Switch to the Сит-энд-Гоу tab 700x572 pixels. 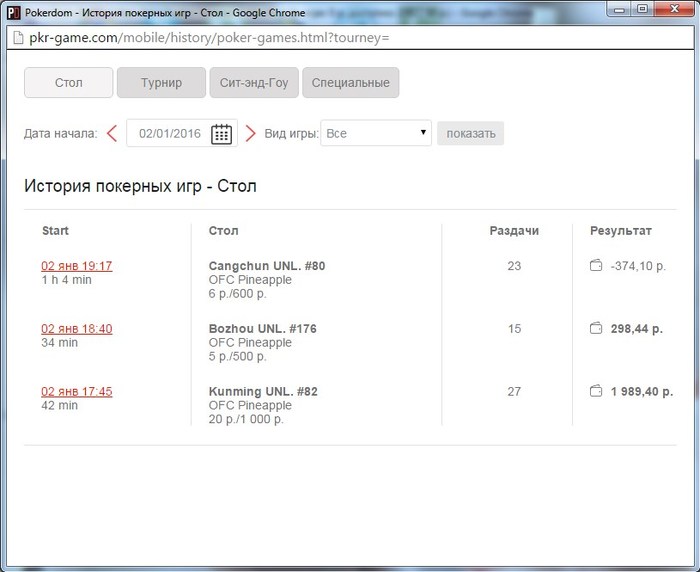pyautogui.click(x=254, y=83)
